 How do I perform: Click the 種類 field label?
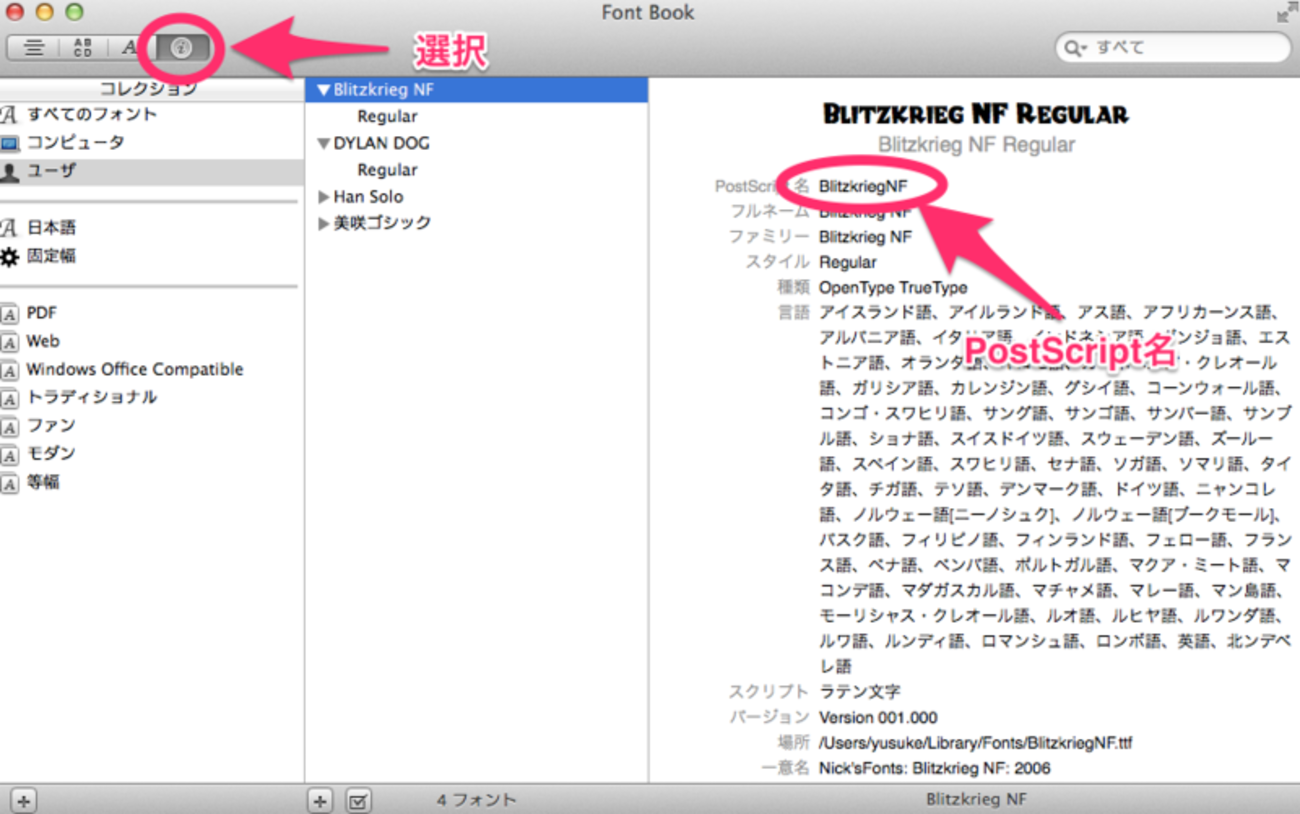(x=794, y=288)
